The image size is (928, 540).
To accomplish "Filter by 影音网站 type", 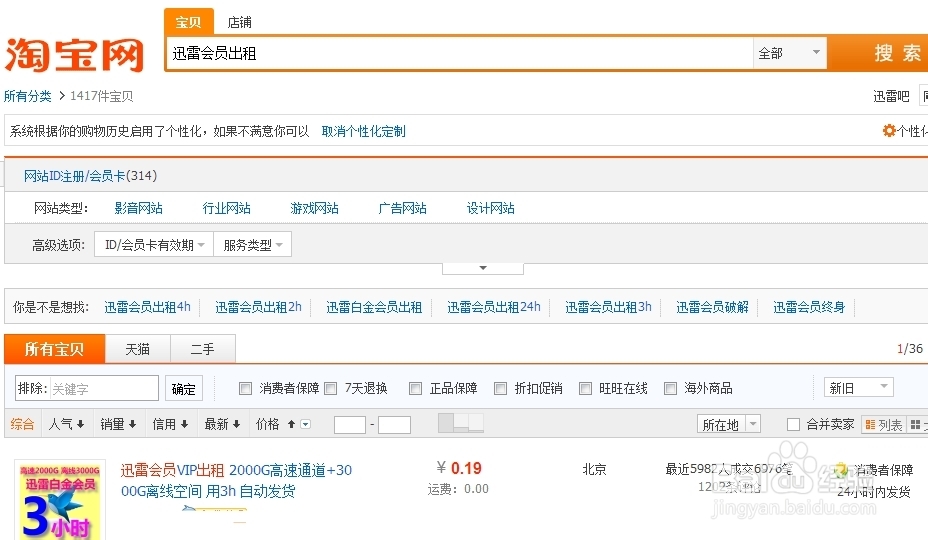I will pyautogui.click(x=138, y=208).
